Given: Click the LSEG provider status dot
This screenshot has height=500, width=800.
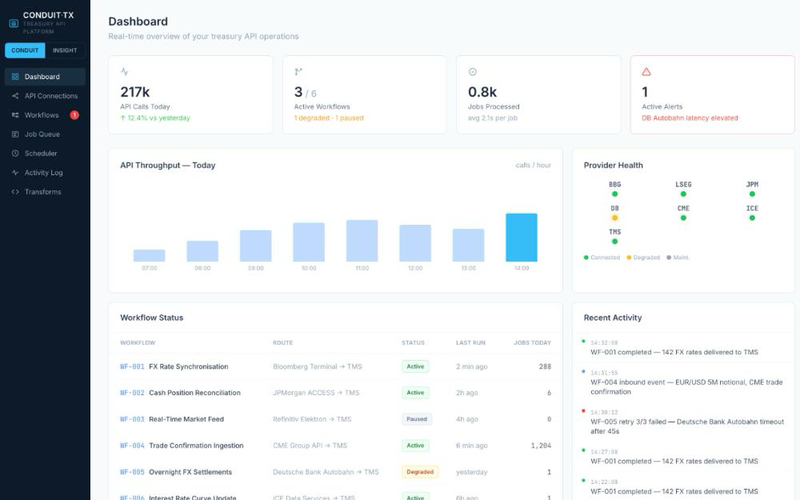Looking at the screenshot, I should pos(683,194).
